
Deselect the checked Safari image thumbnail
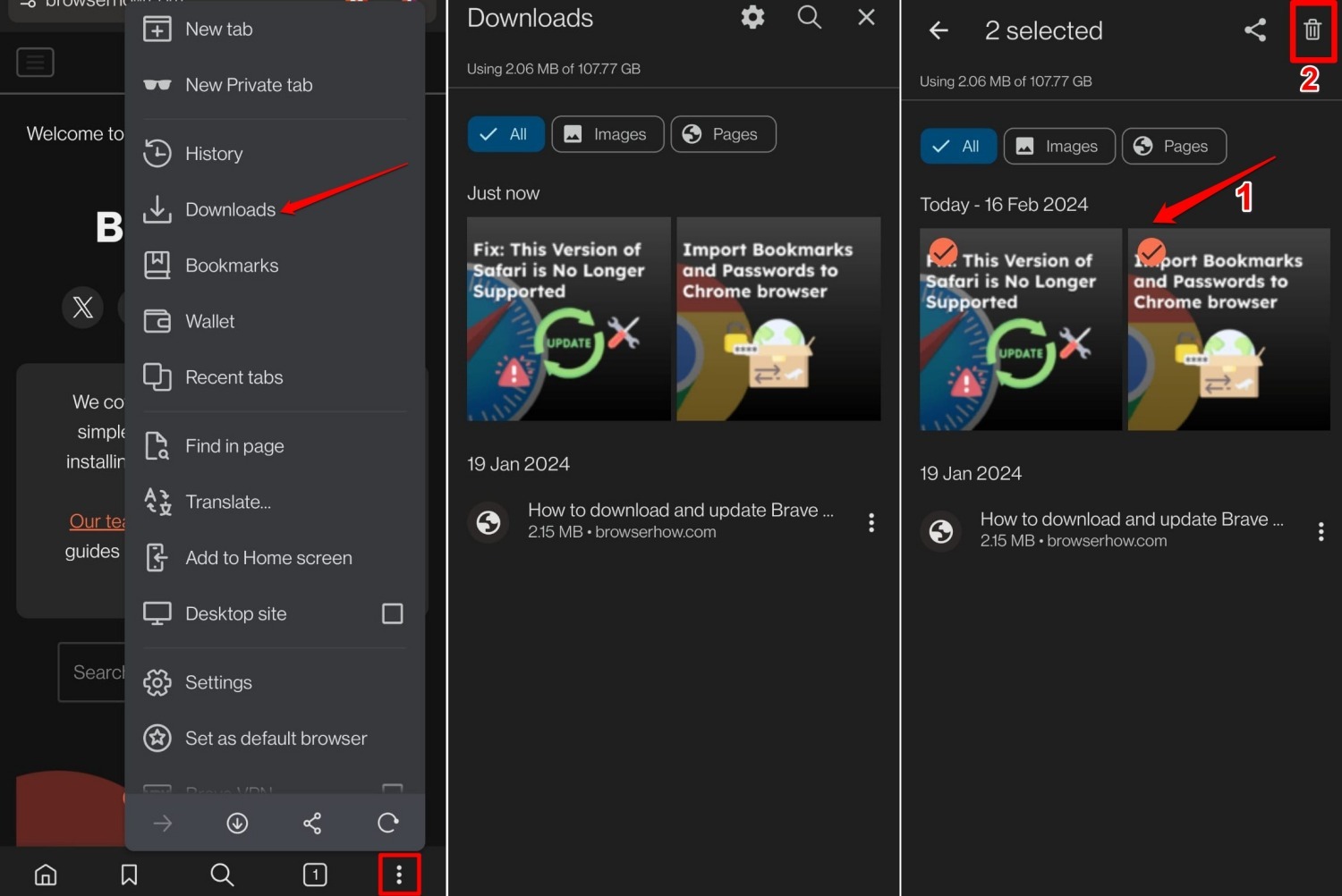(1021, 329)
